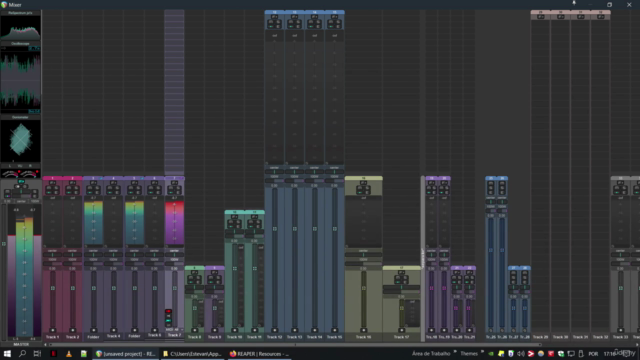Click the Track 1 volume fader handle
This screenshot has width=640, height=360.
(x=53, y=288)
